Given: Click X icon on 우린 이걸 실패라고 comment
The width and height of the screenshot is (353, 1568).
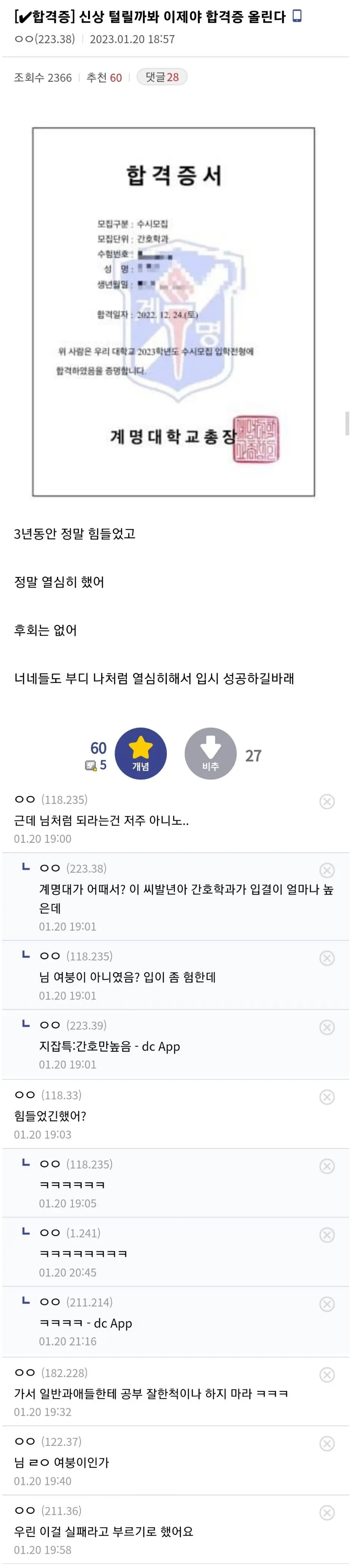Looking at the screenshot, I should [327, 1512].
